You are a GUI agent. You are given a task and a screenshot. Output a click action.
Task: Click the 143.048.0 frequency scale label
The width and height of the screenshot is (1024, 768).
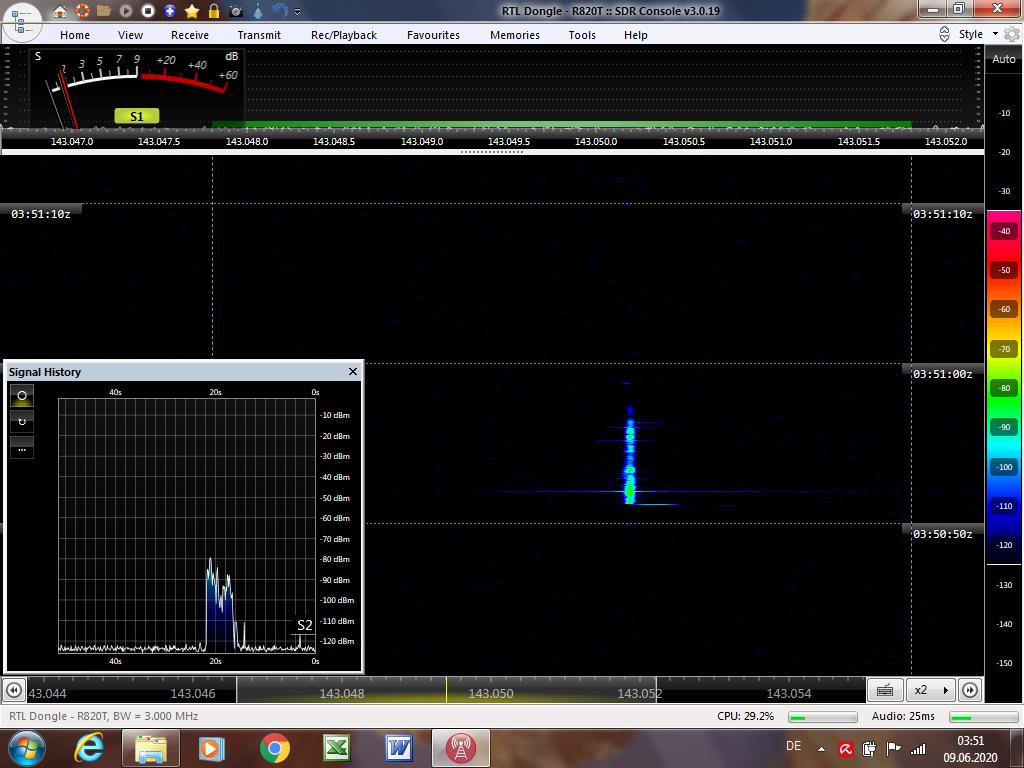click(247, 141)
